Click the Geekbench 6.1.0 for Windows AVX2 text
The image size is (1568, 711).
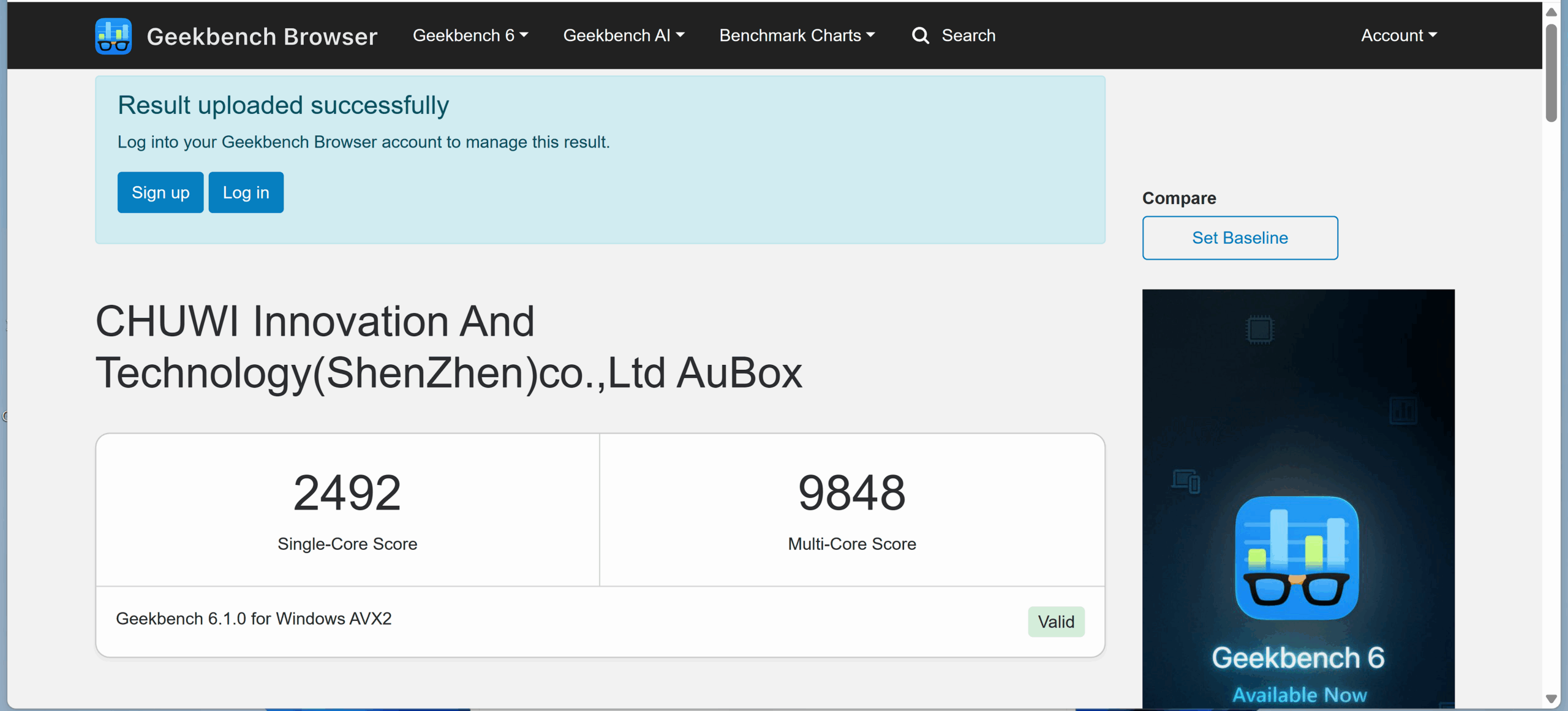click(254, 619)
